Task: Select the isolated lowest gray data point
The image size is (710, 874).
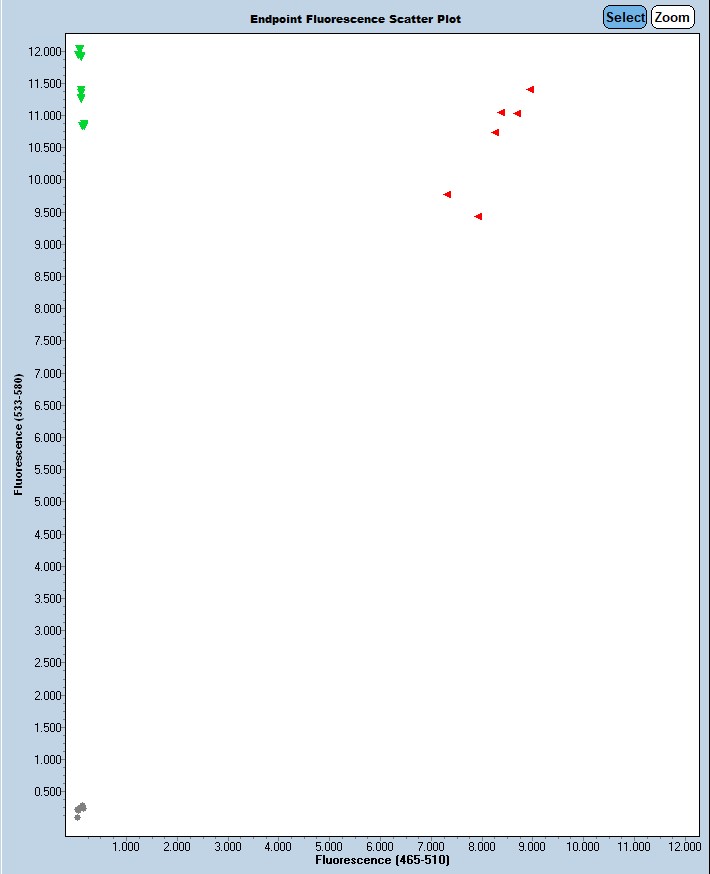Action: (x=77, y=817)
